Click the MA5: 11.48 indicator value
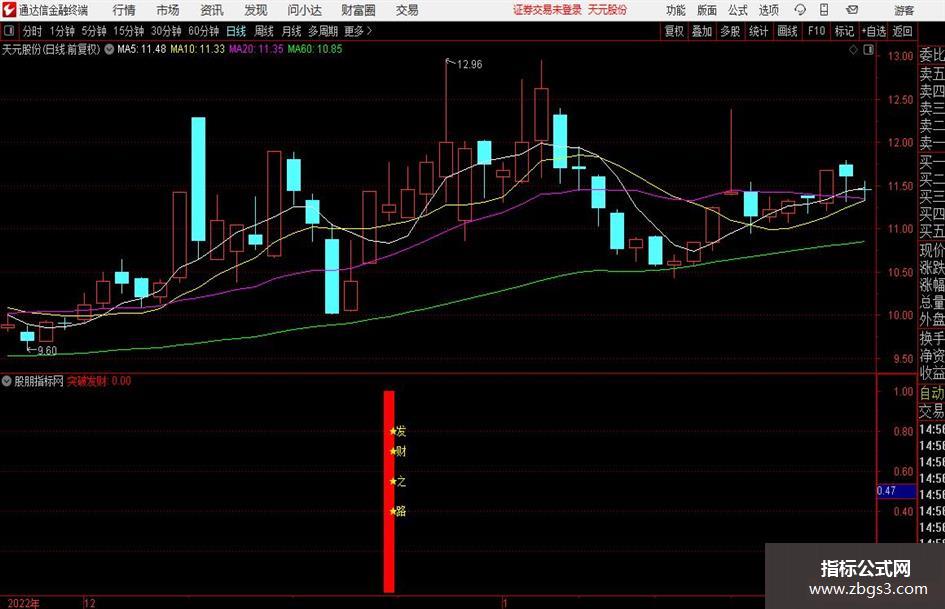This screenshot has height=609, width=945. [x=141, y=49]
